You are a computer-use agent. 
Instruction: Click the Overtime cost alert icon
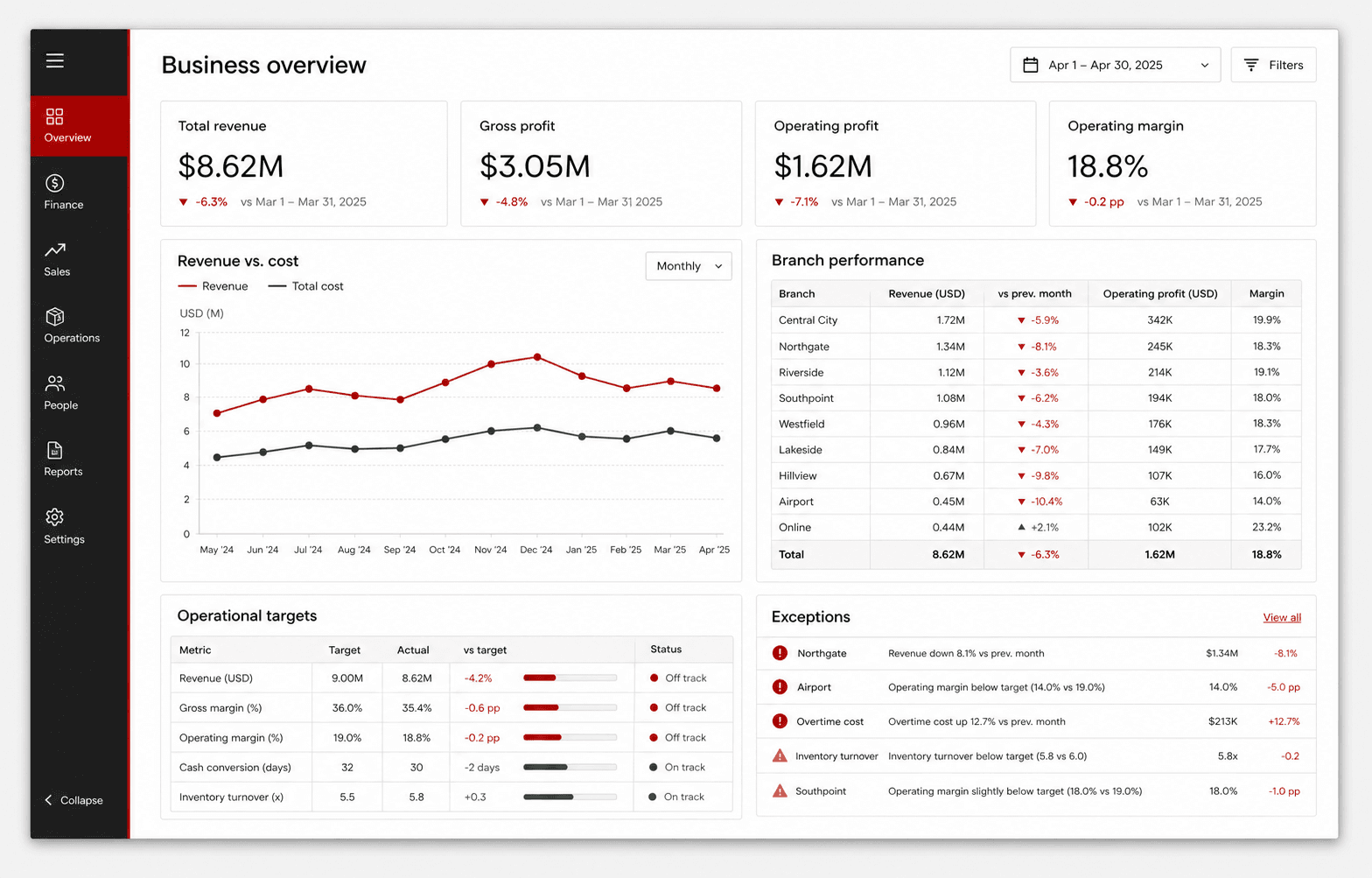pos(780,721)
